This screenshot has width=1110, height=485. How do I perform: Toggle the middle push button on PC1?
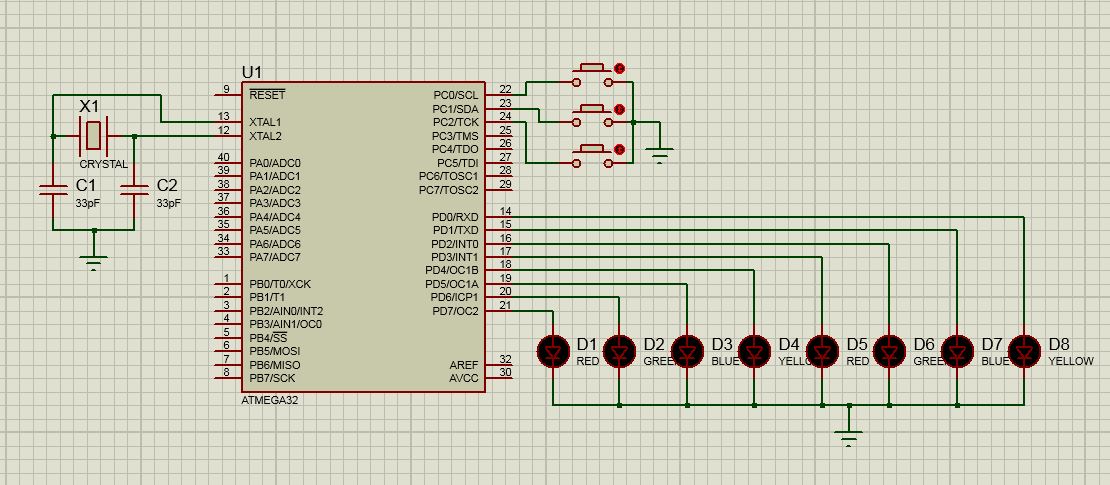(593, 116)
